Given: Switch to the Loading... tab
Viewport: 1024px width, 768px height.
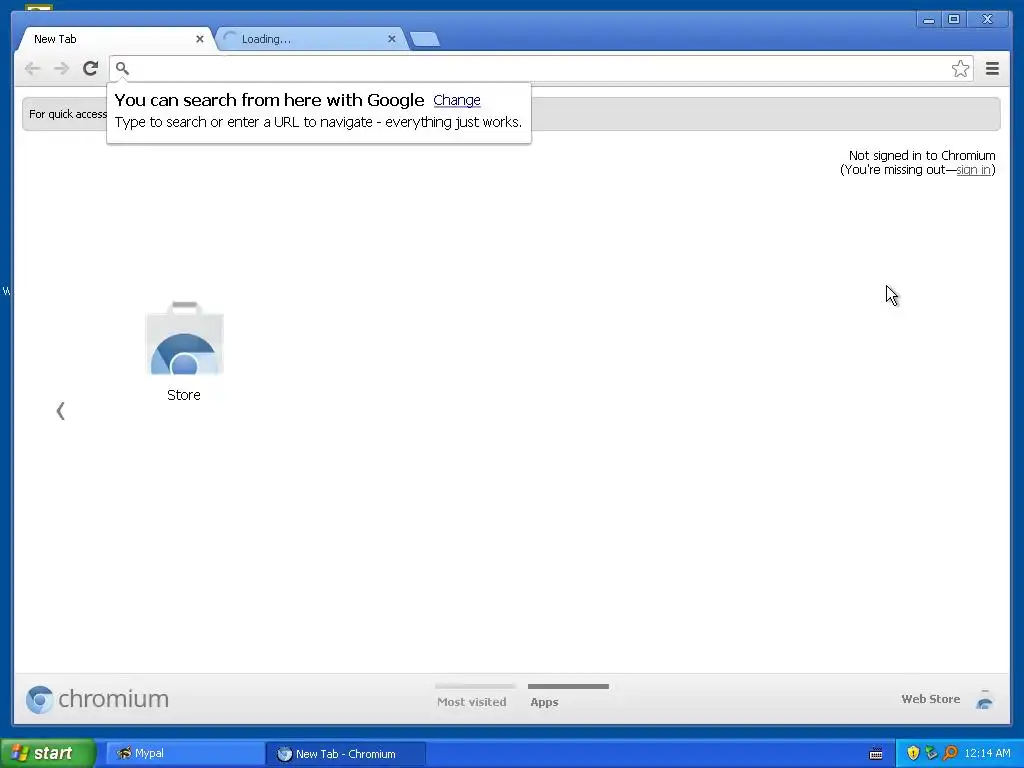Looking at the screenshot, I should pyautogui.click(x=311, y=39).
